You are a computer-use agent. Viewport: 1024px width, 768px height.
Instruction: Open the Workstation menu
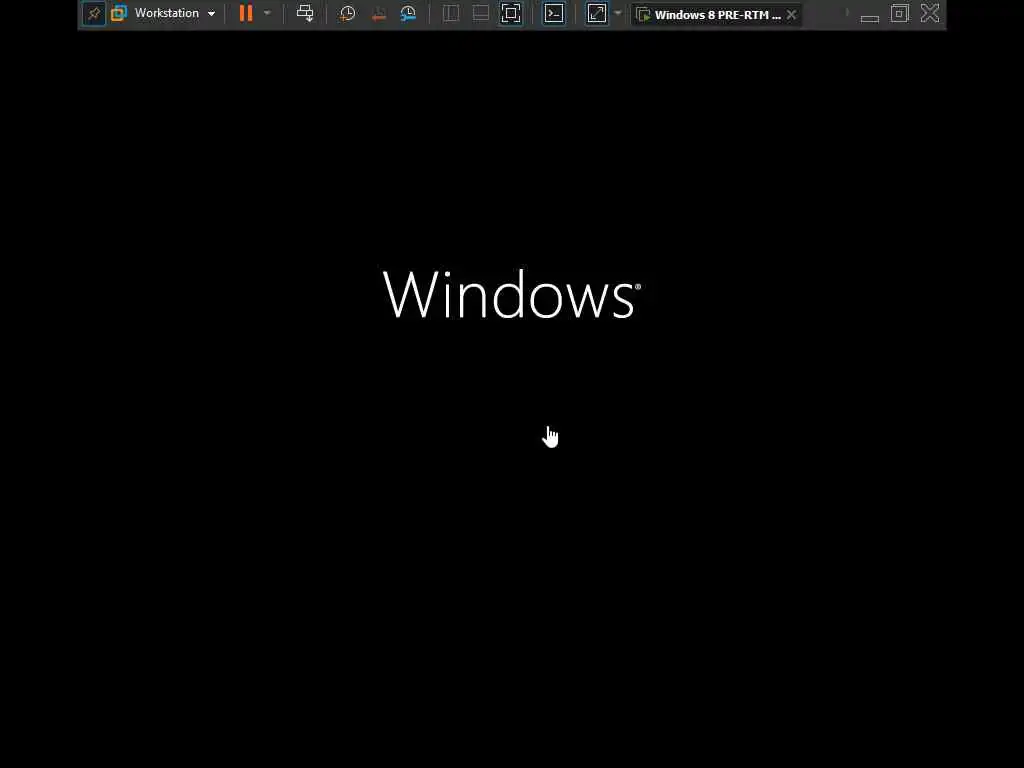[174, 13]
